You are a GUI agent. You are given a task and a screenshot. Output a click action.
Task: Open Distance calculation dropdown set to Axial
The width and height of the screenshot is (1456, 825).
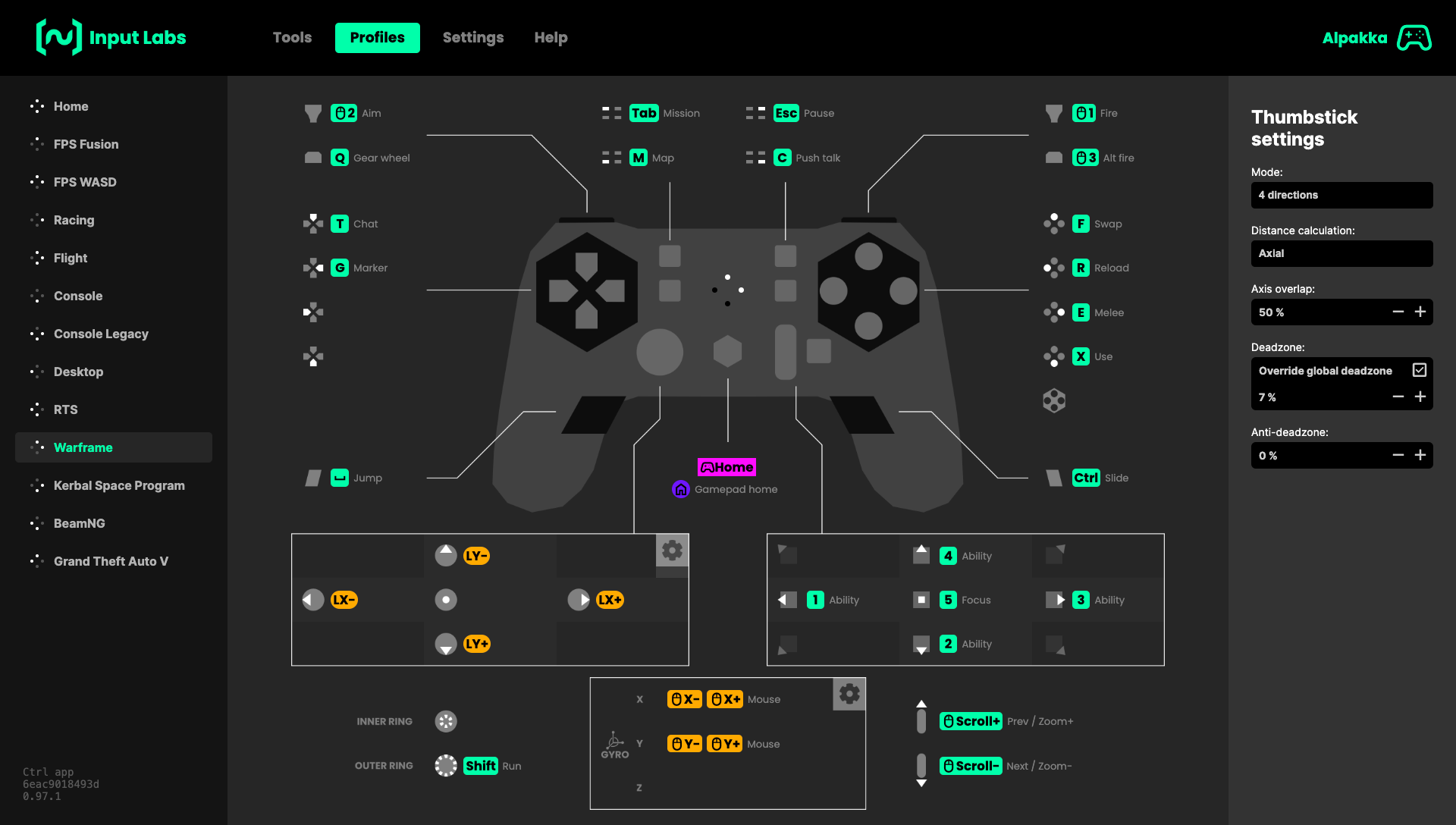[x=1341, y=253]
